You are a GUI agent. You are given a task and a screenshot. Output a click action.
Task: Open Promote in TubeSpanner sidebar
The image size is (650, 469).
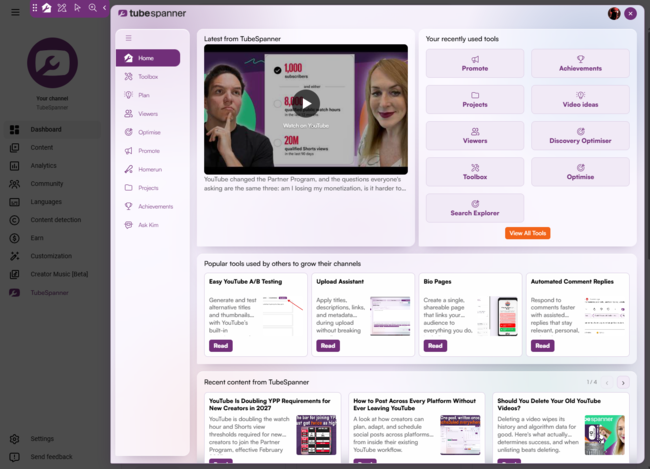tap(148, 151)
